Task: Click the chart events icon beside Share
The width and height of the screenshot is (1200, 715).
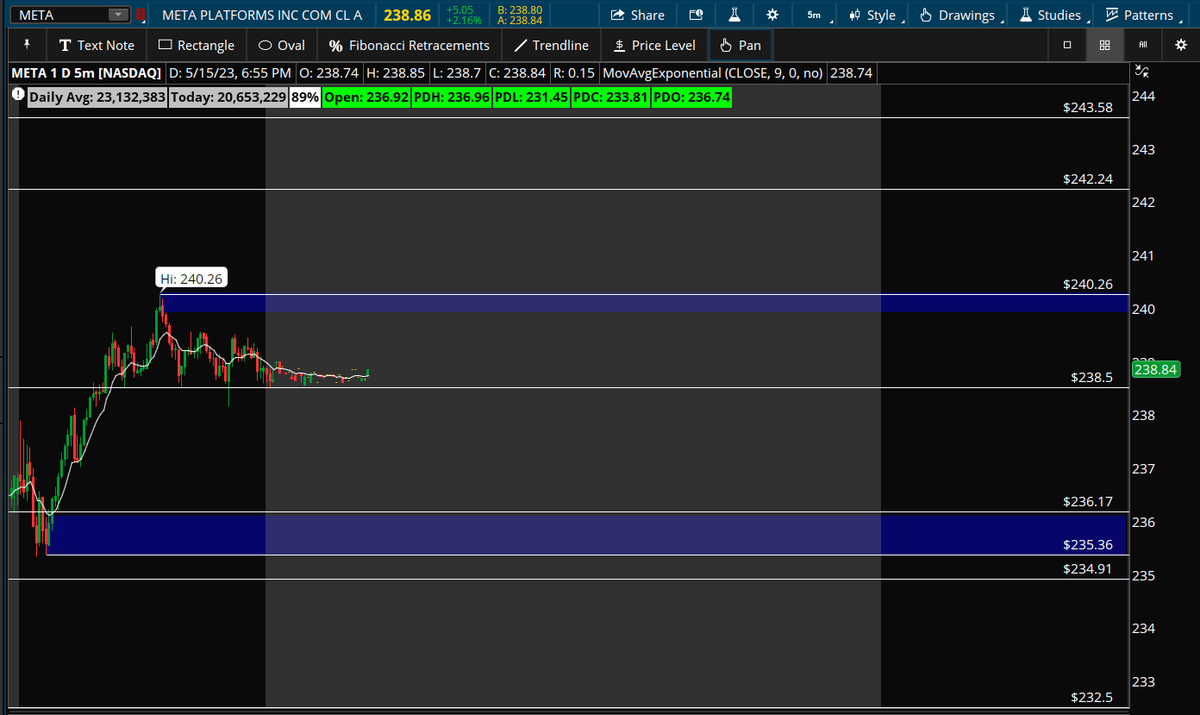Action: [x=696, y=15]
